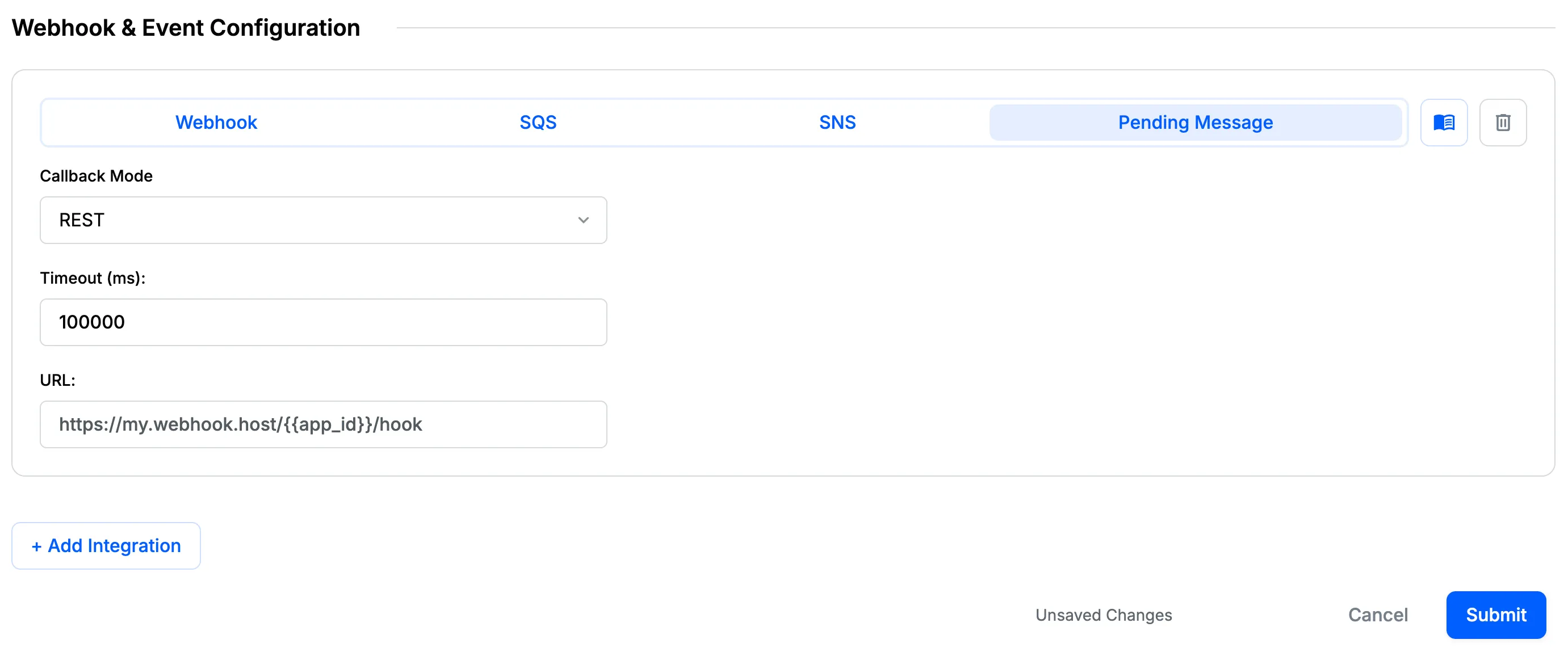Open the documentation book icon
This screenshot has width=1568, height=665.
pos(1443,123)
